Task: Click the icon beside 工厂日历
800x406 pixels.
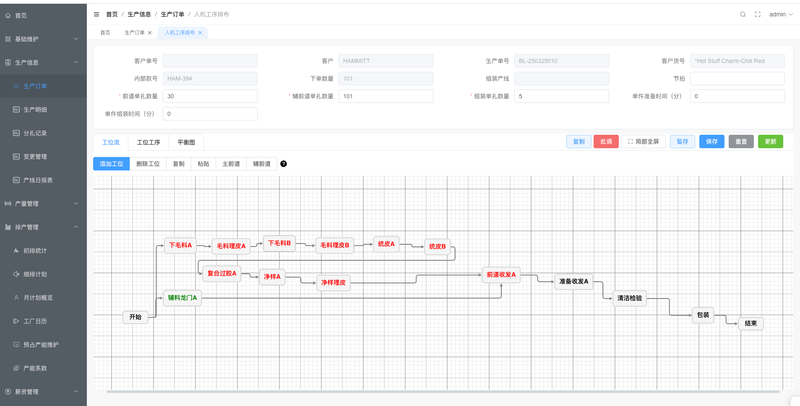Action: point(16,321)
